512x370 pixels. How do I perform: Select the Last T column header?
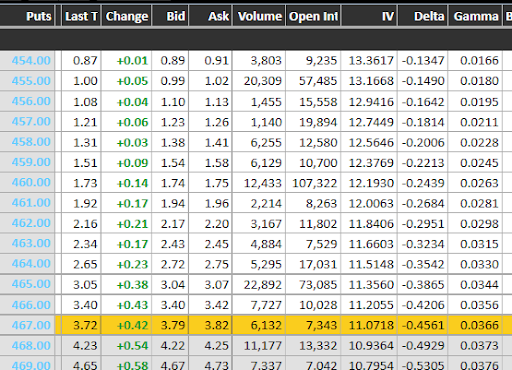tap(81, 16)
